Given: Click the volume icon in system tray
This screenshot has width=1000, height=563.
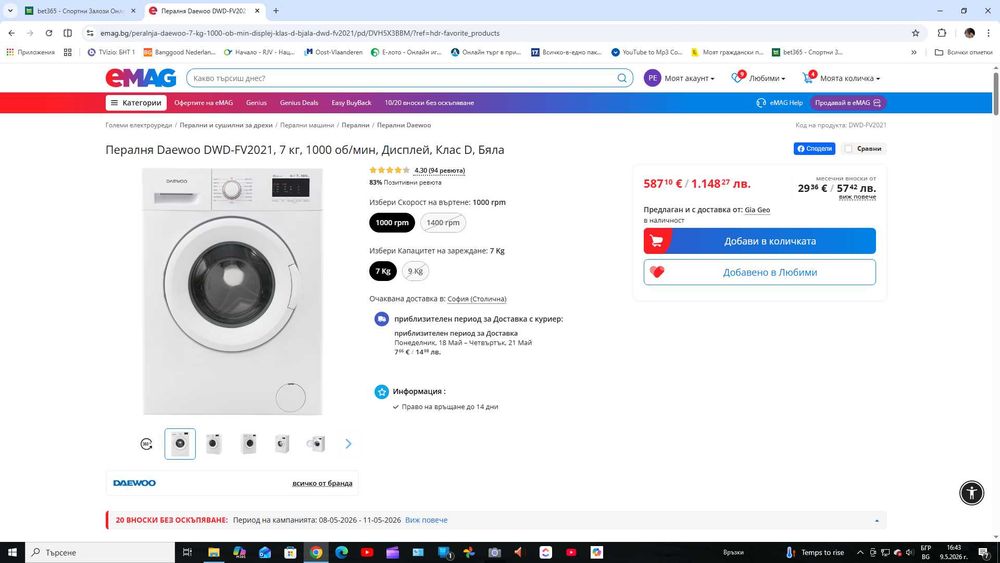Looking at the screenshot, I should click(x=910, y=552).
